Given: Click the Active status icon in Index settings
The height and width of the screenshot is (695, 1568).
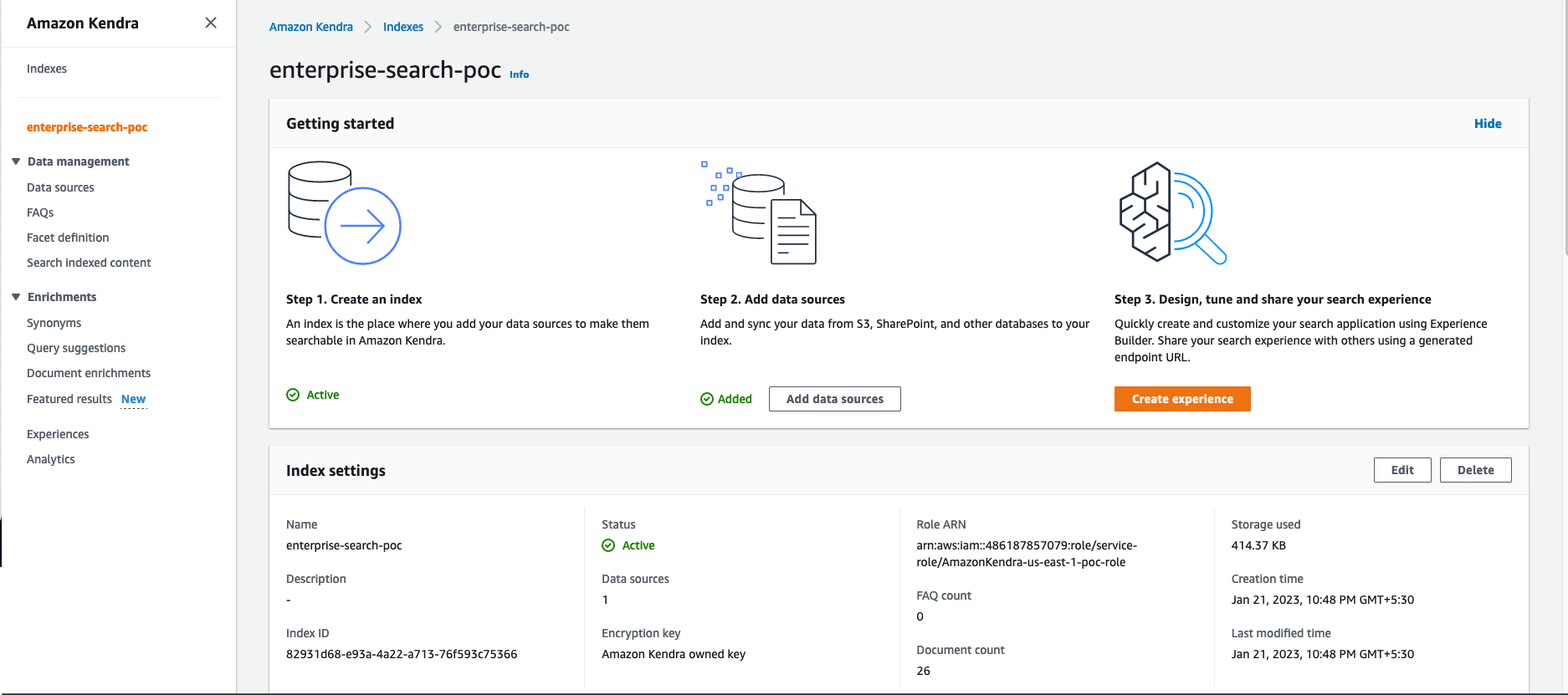Looking at the screenshot, I should click(608, 545).
